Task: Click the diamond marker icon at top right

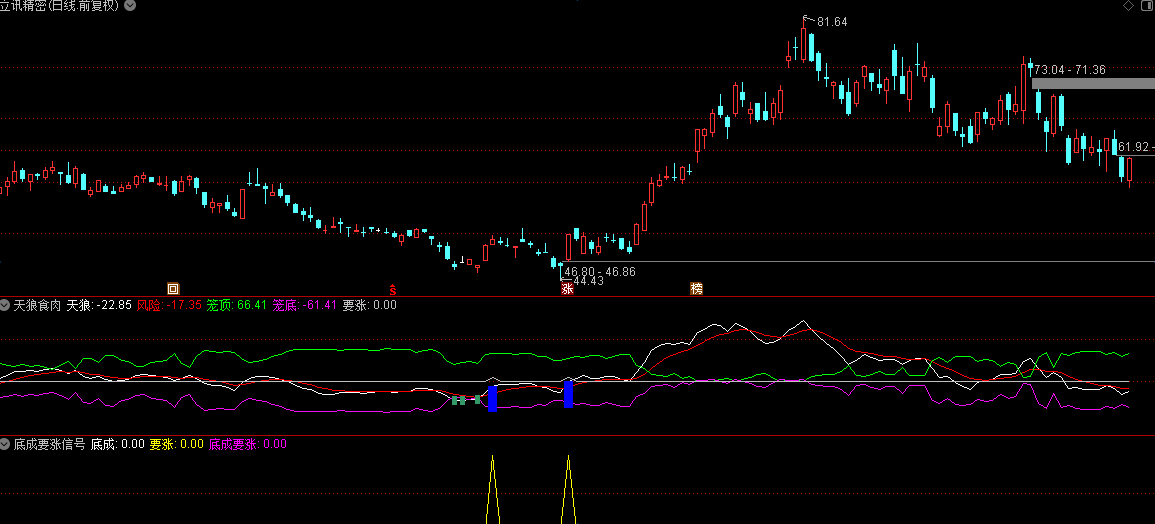Action: click(x=1128, y=6)
